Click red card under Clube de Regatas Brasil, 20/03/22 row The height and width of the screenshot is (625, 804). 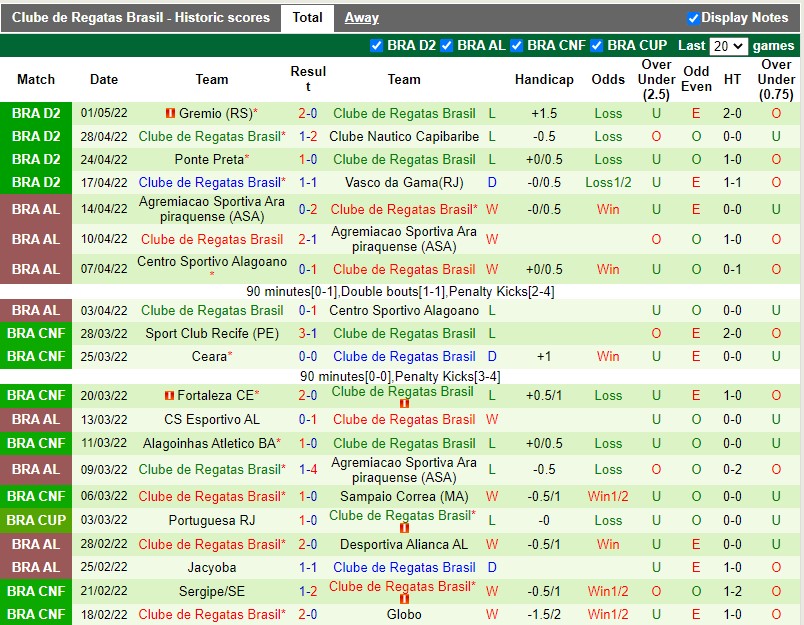(x=404, y=404)
